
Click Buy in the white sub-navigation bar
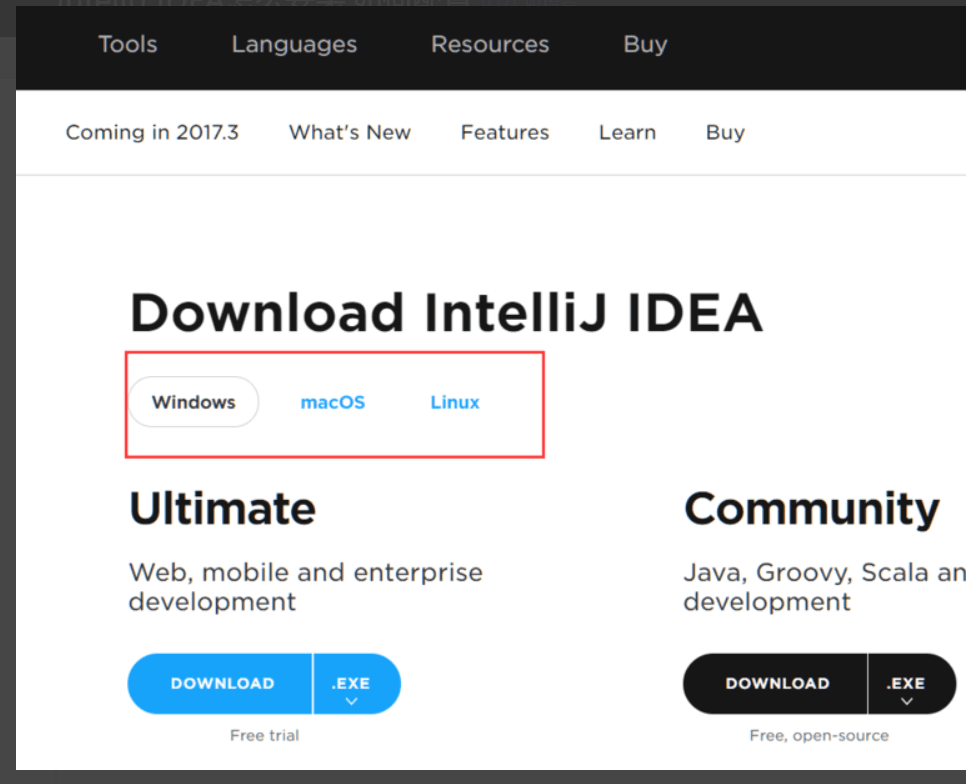[725, 132]
